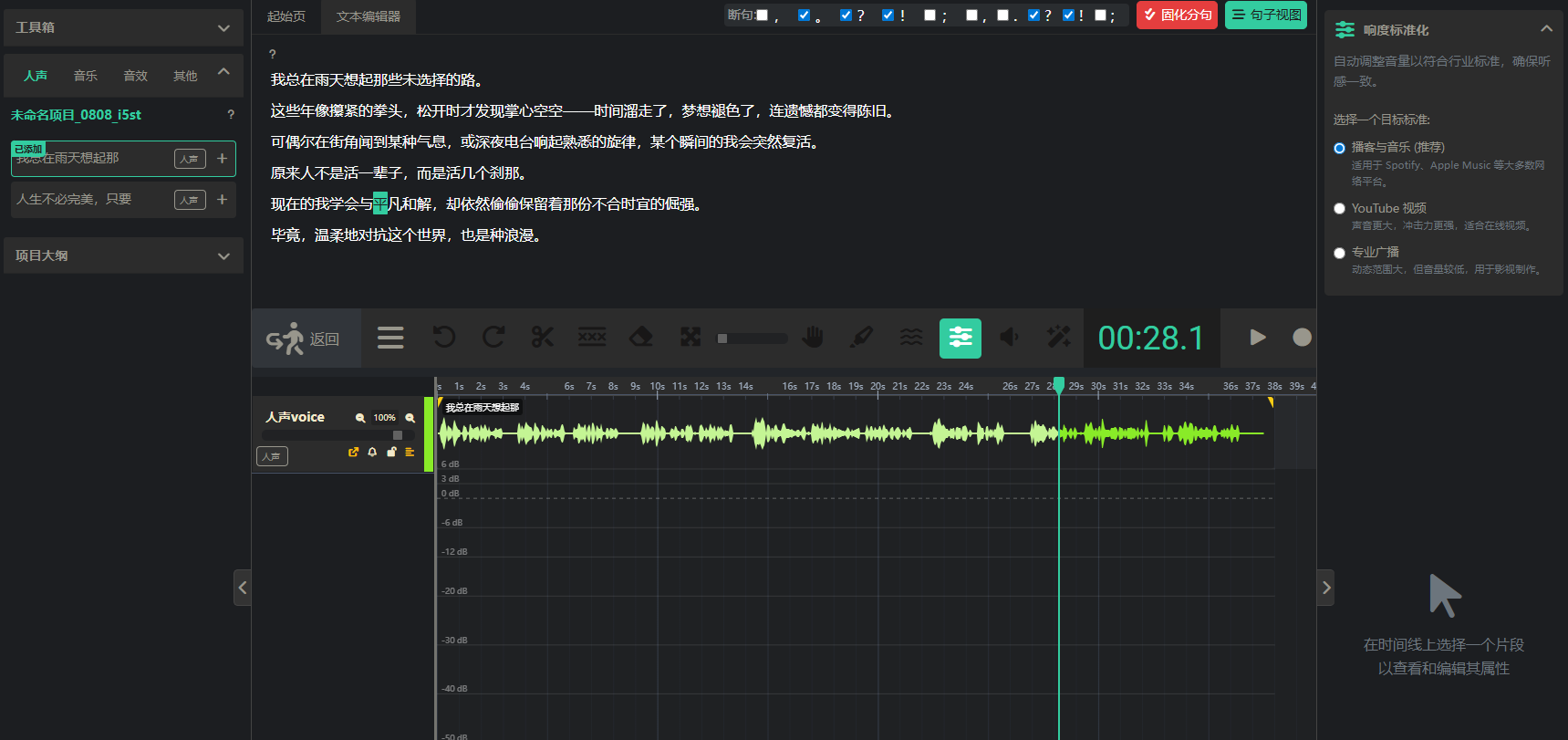
Task: Click the magic wand effects icon
Action: [1058, 338]
